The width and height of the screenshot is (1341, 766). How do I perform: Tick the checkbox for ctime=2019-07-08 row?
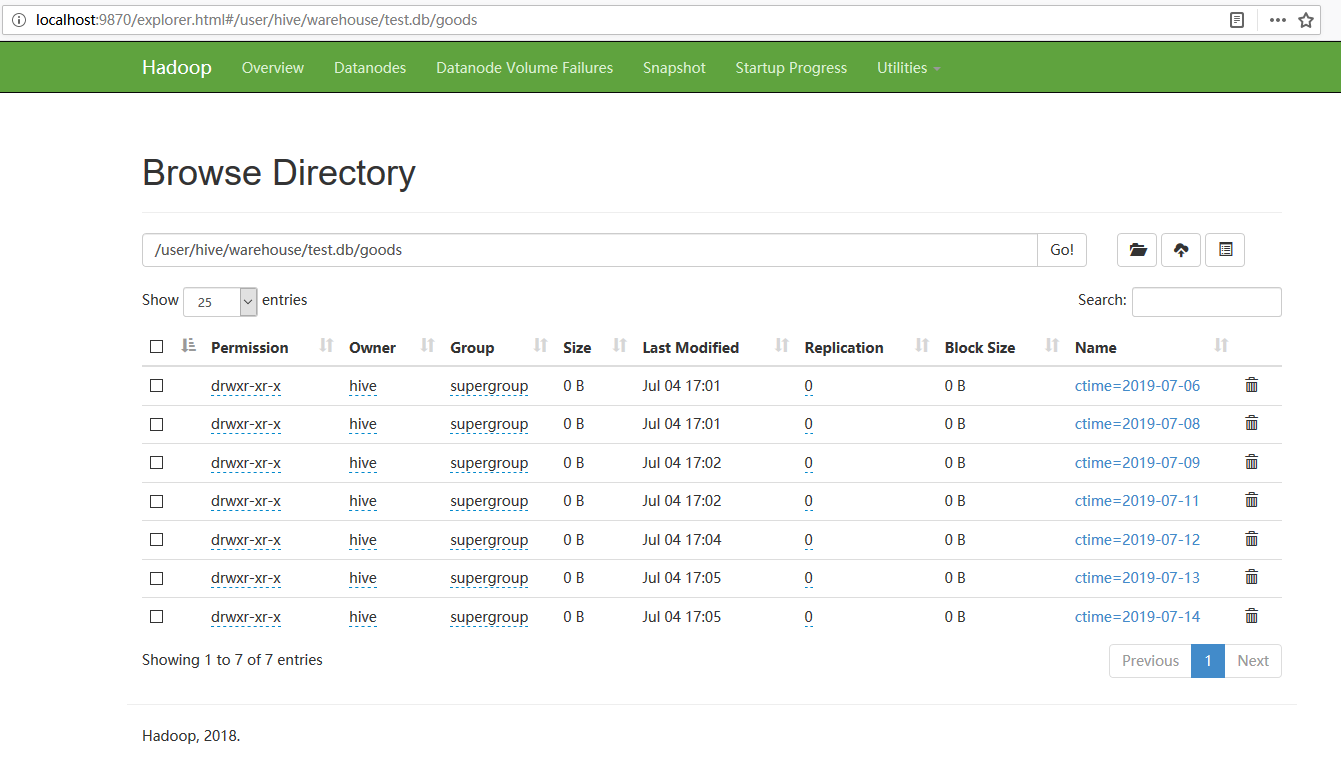pyautogui.click(x=156, y=424)
